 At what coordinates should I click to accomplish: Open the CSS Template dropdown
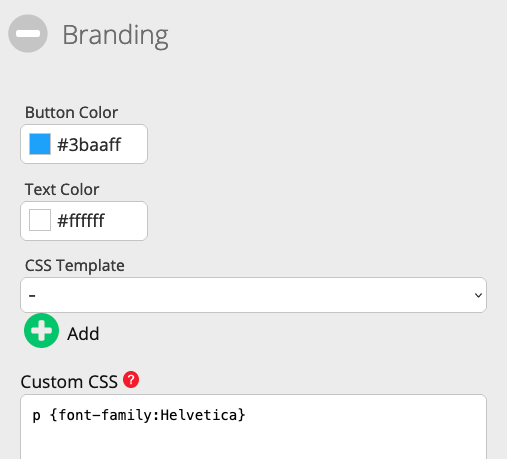(x=253, y=295)
